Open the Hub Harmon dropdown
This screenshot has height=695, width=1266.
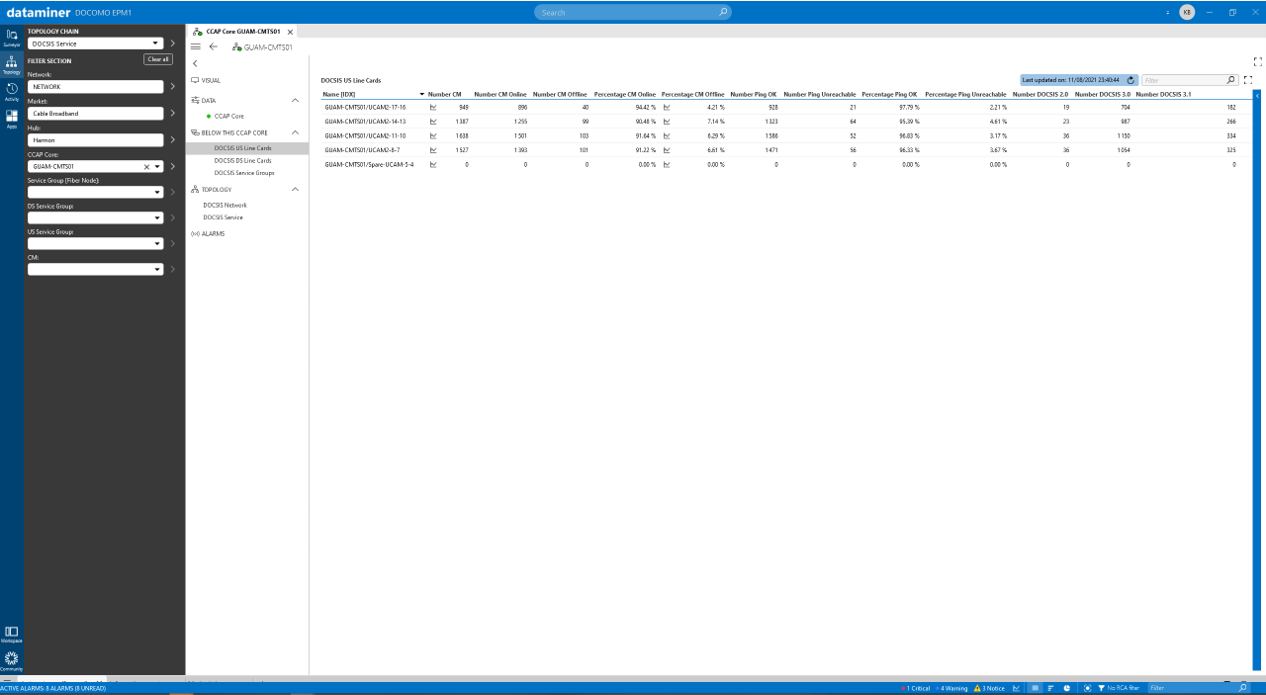coord(95,140)
